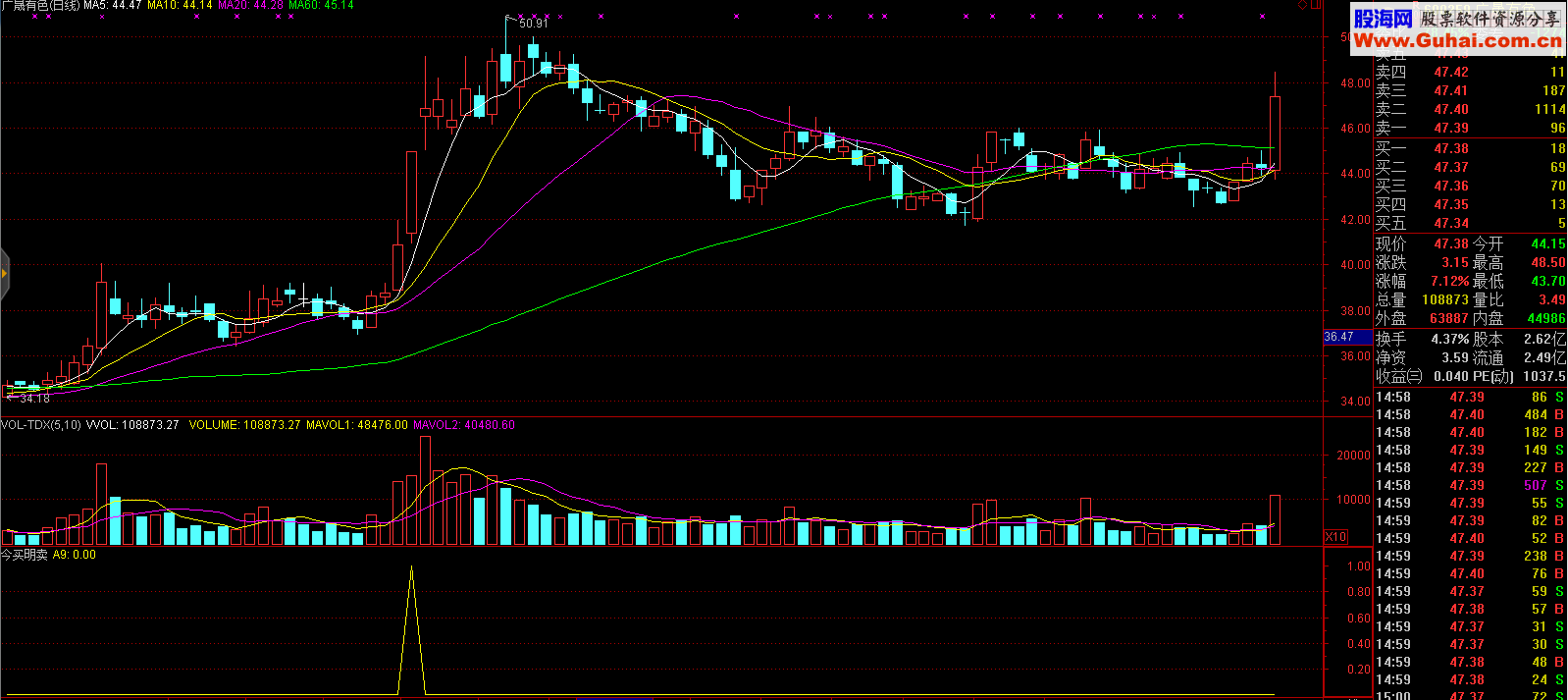Select the 卖一 47.39 ask row
The height and width of the screenshot is (700, 1568).
(x=1470, y=128)
